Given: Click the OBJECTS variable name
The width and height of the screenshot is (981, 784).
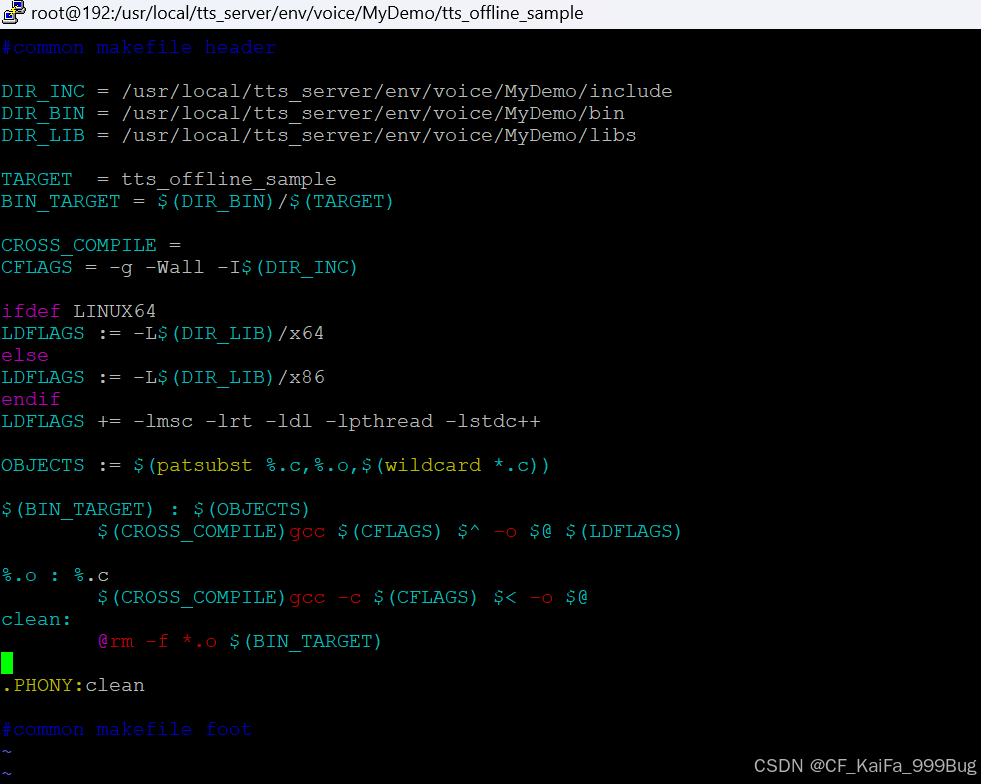Looking at the screenshot, I should click(43, 466).
